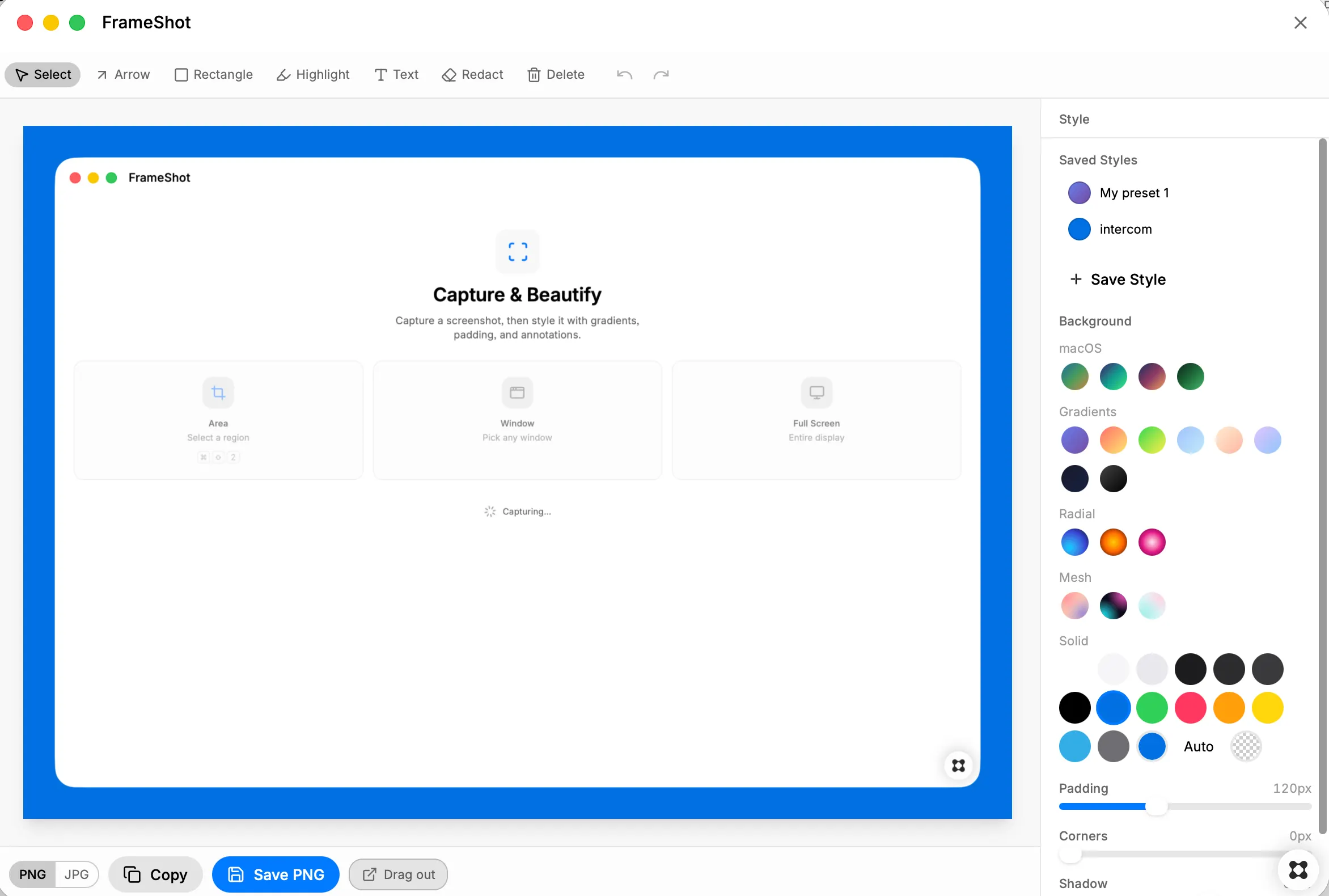Choose the lime green gradient swatch
The height and width of the screenshot is (896, 1329).
[x=1152, y=440]
